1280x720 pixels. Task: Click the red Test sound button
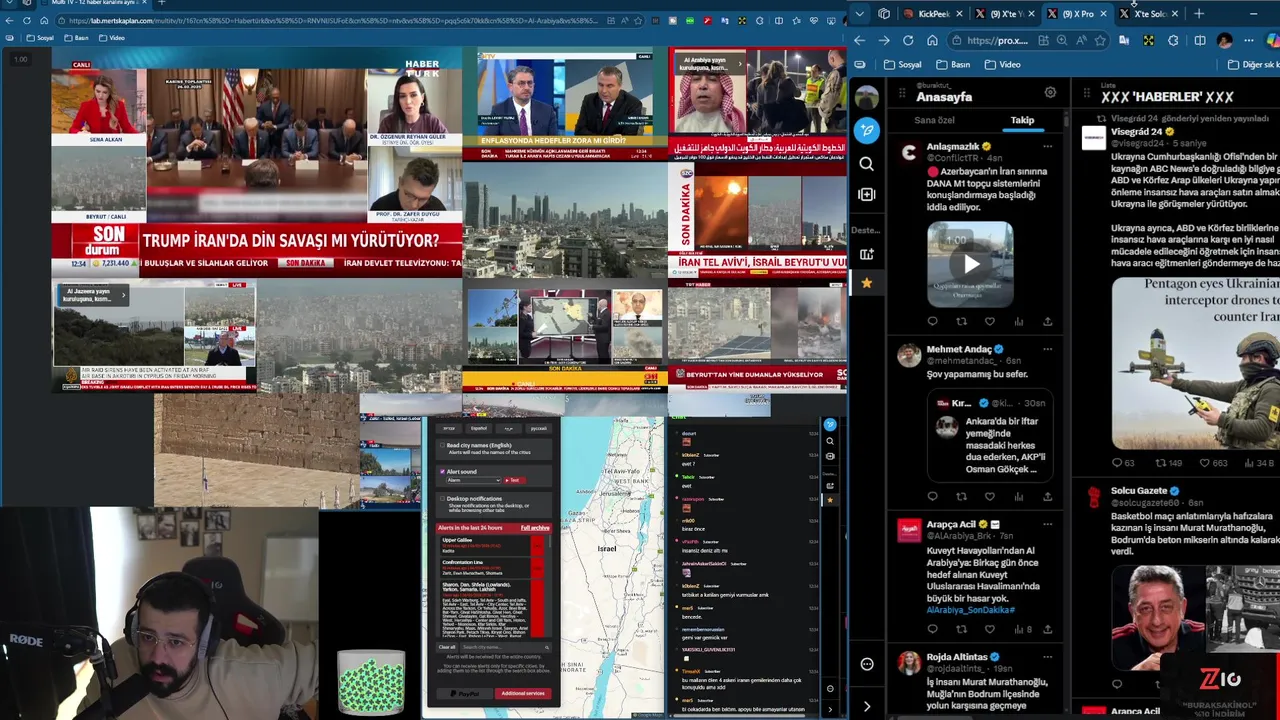(513, 480)
